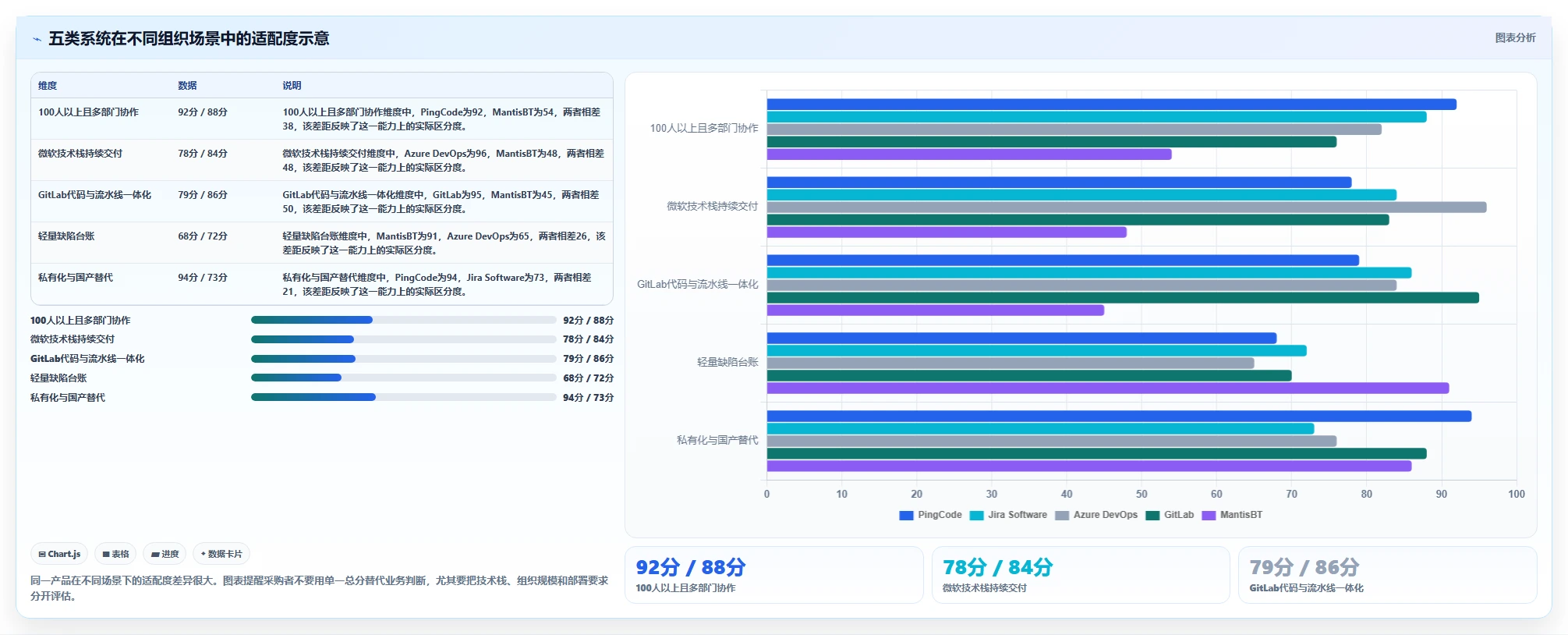Select table cell 轻量缺陷台账
This screenshot has height=635, width=1568.
(66, 236)
